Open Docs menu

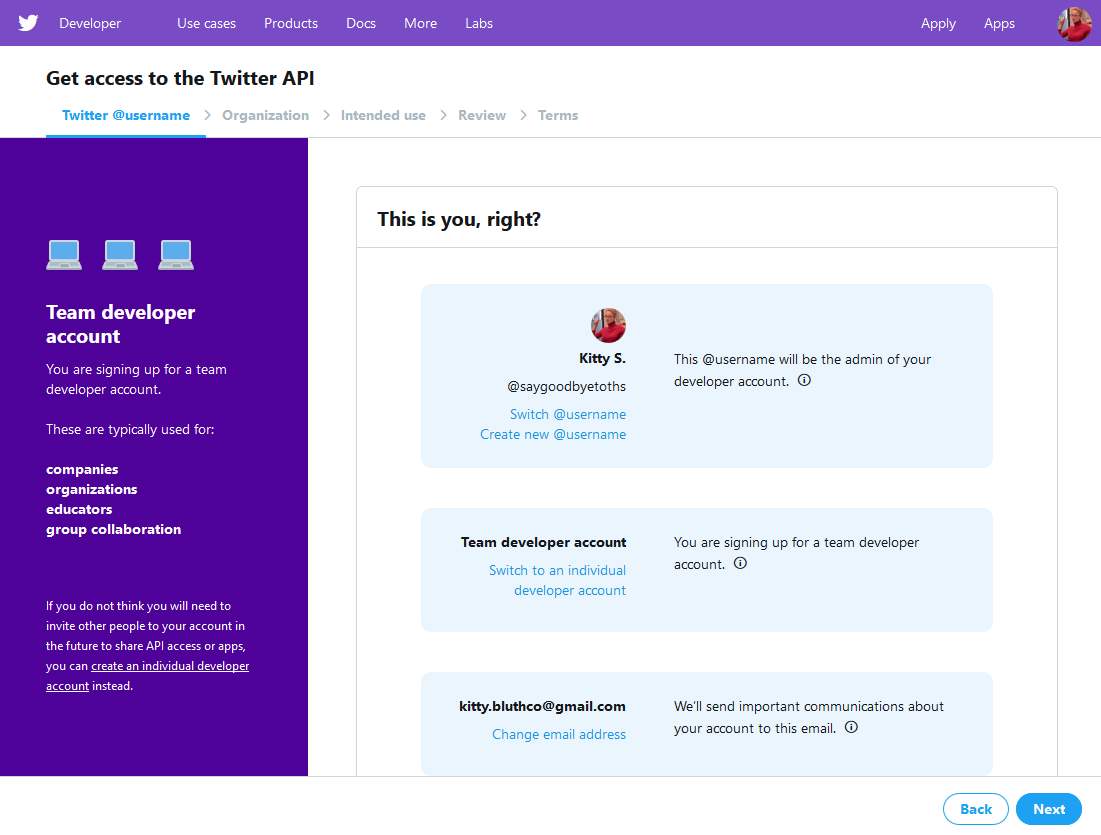(x=361, y=23)
